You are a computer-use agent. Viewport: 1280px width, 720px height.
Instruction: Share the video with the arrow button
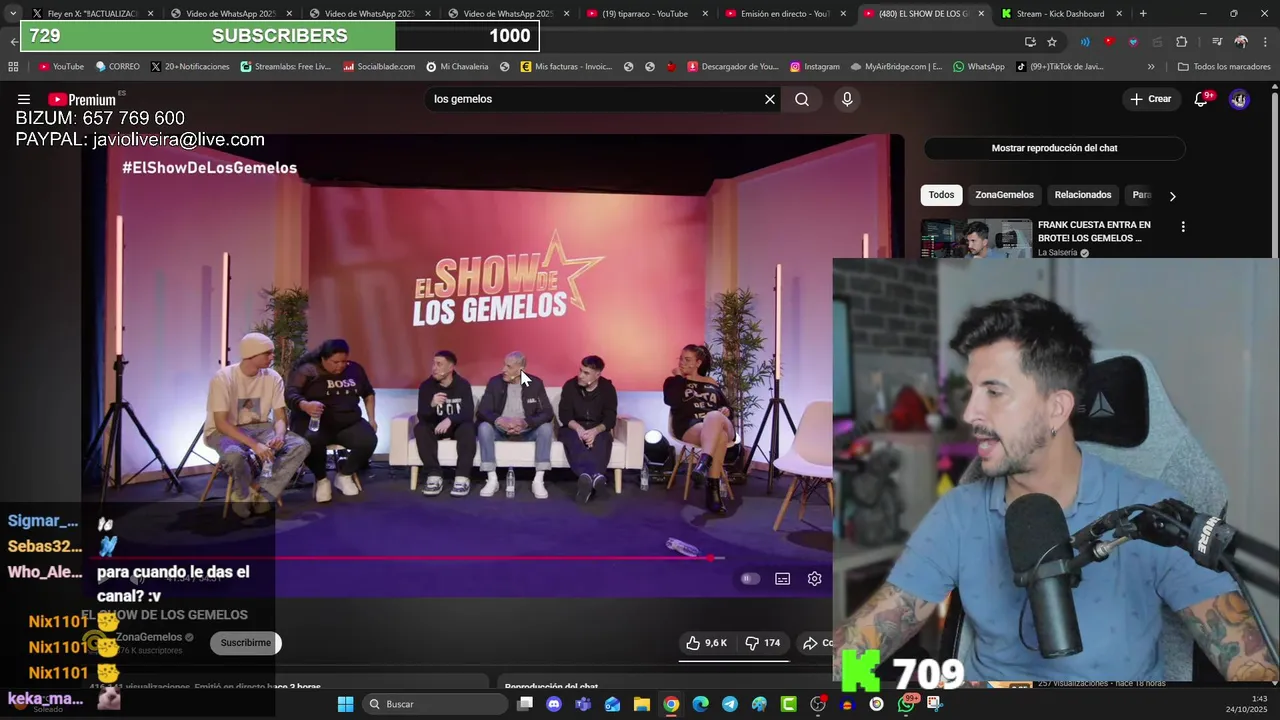point(815,643)
